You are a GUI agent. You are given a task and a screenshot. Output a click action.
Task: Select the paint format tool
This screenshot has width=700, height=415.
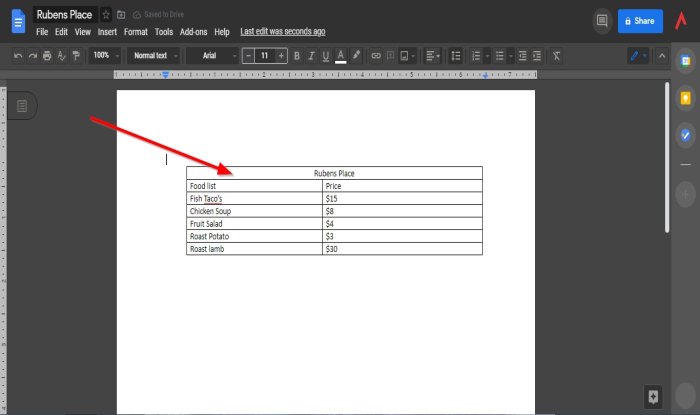76,56
